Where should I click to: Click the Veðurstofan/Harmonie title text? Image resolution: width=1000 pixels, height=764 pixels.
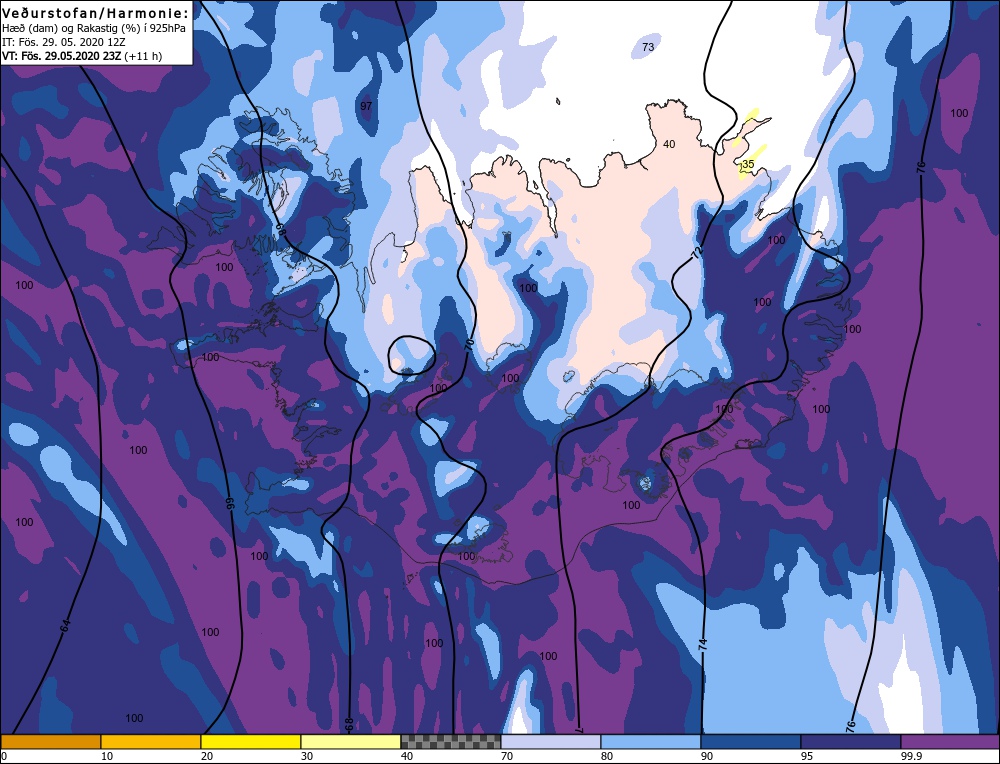96,13
